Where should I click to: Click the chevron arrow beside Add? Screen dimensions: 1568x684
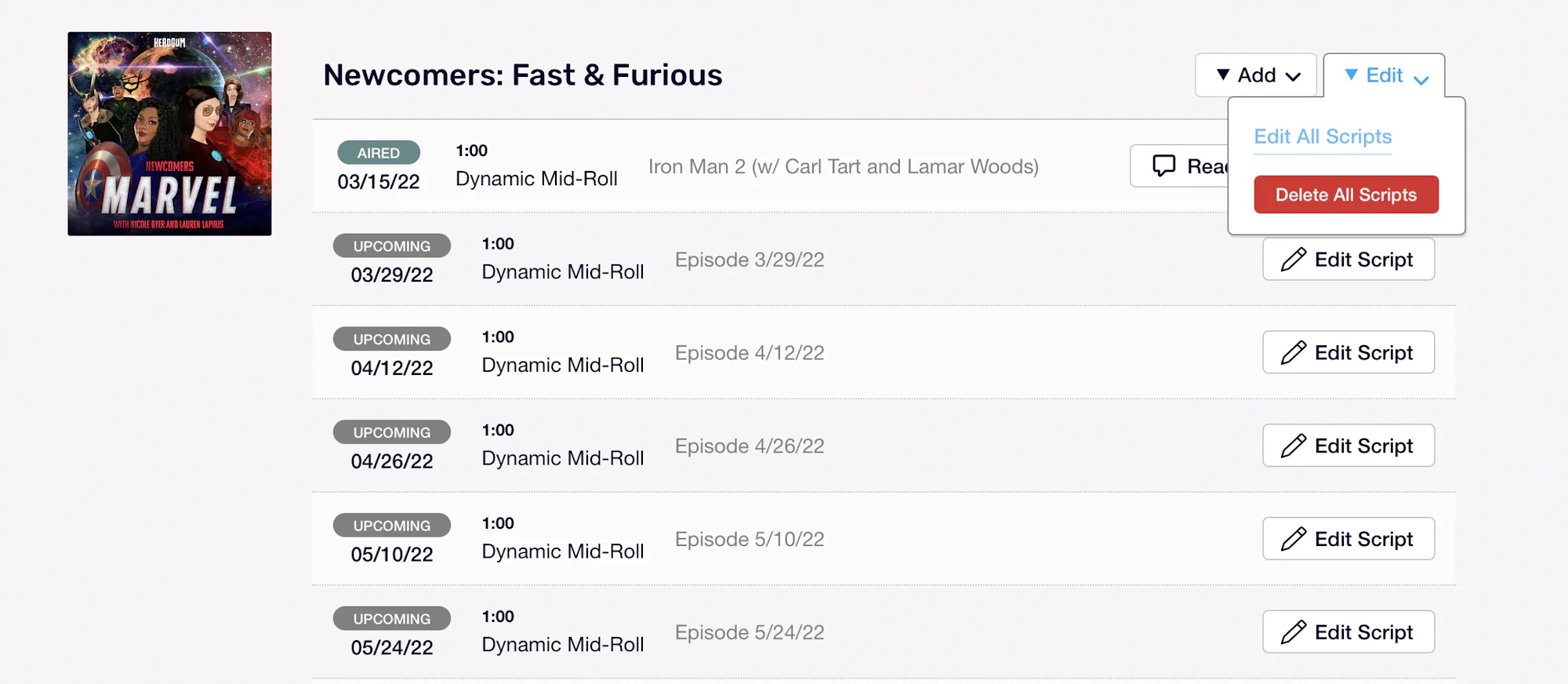tap(1294, 77)
